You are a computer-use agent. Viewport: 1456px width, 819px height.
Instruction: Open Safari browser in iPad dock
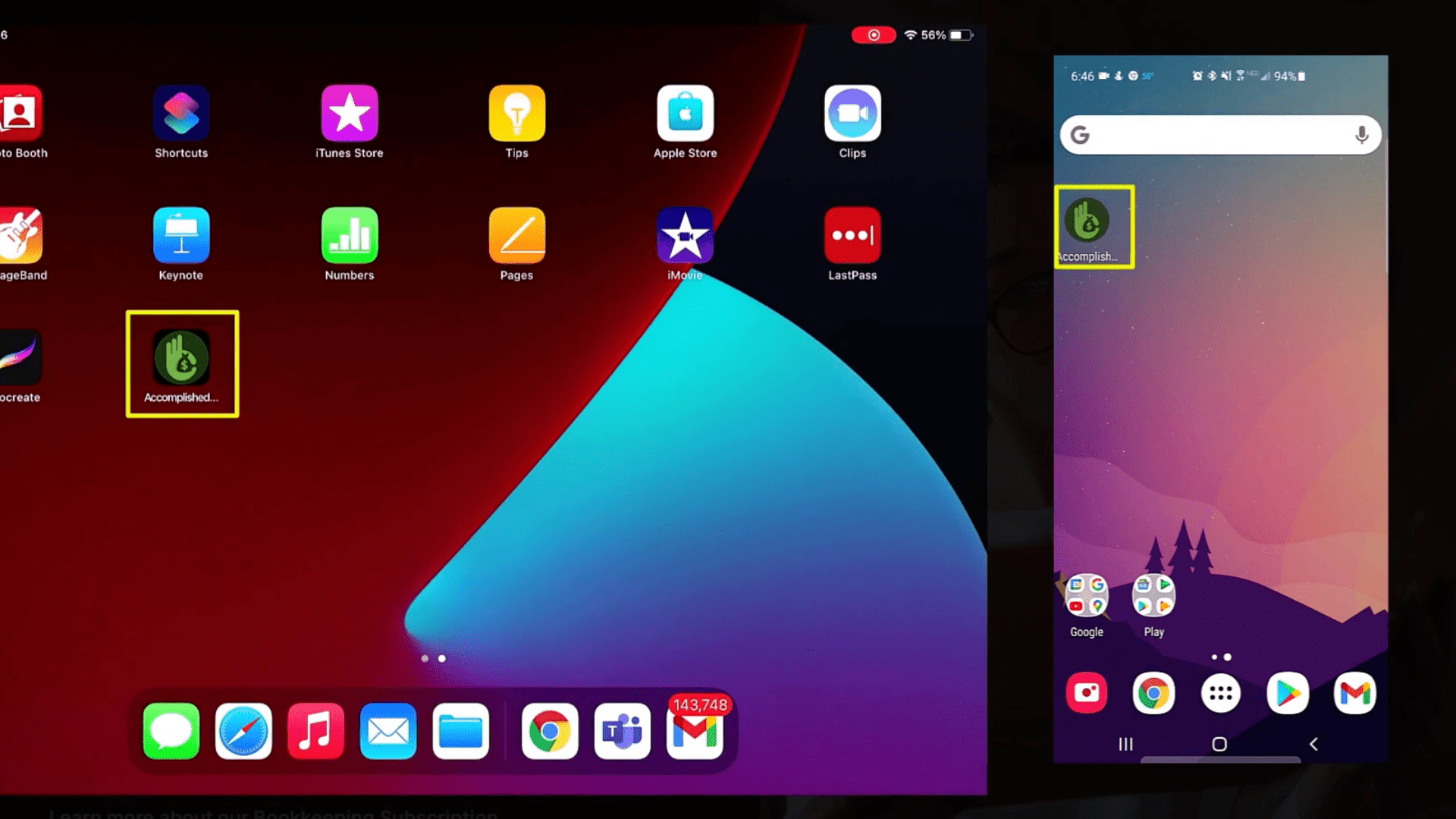tap(243, 731)
